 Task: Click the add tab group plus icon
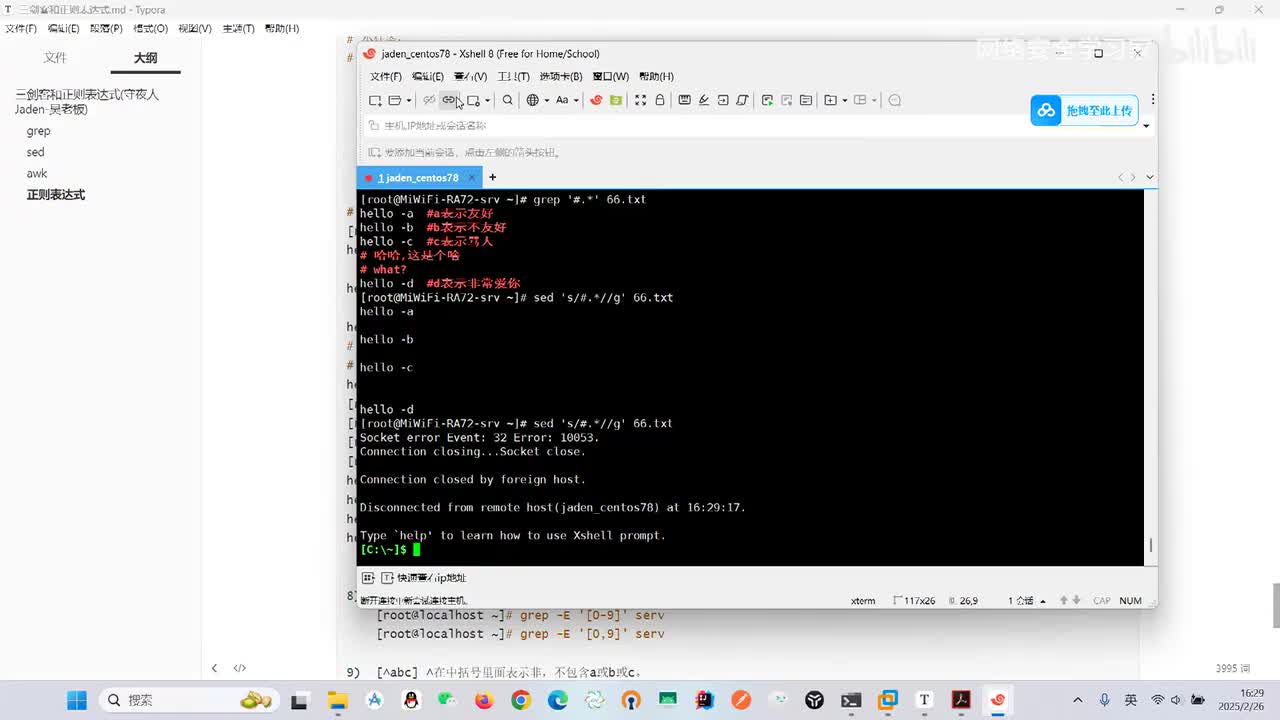pyautogui.click(x=830, y=100)
